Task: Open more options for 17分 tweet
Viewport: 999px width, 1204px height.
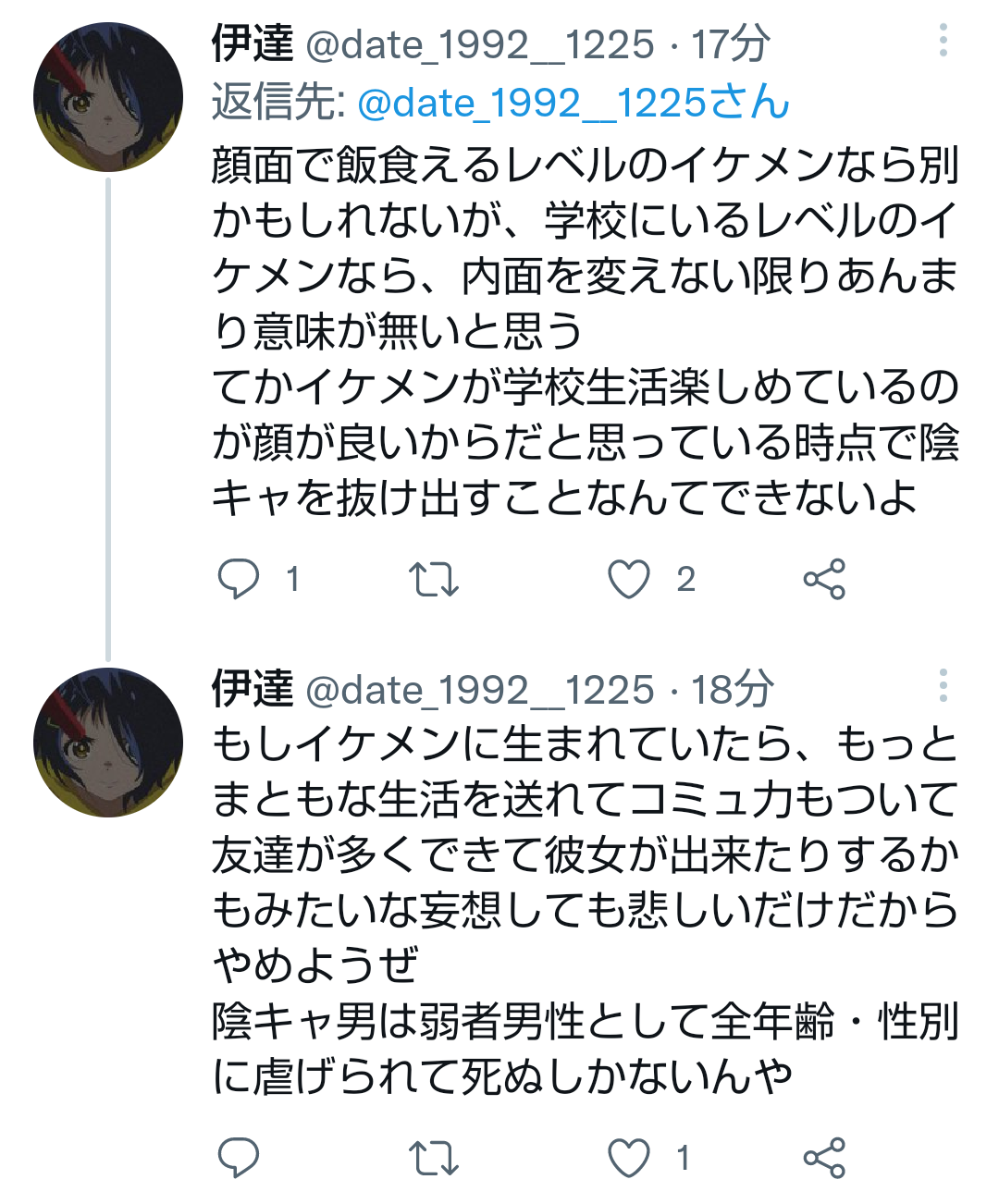Action: (943, 42)
